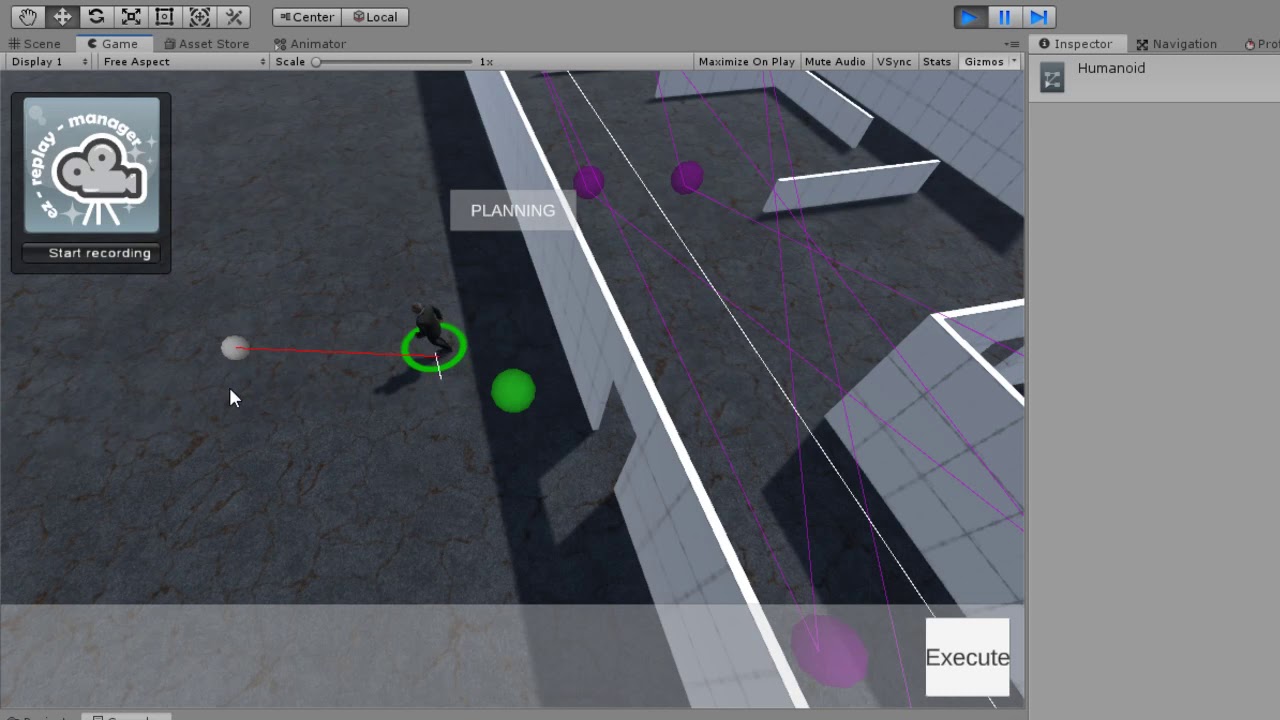The width and height of the screenshot is (1280, 720).
Task: Switch to the Inspector tab
Action: click(1076, 44)
